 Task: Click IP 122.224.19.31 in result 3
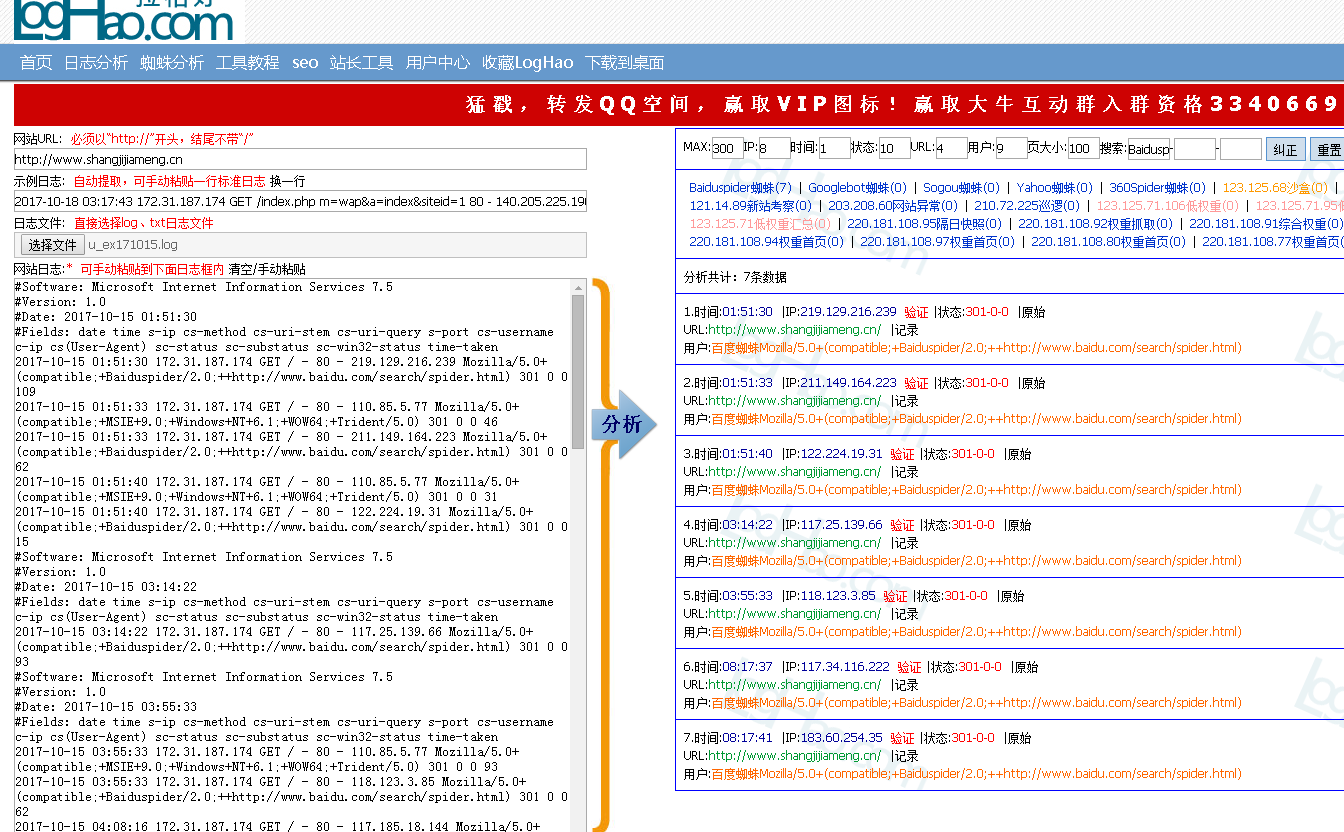[x=841, y=454]
